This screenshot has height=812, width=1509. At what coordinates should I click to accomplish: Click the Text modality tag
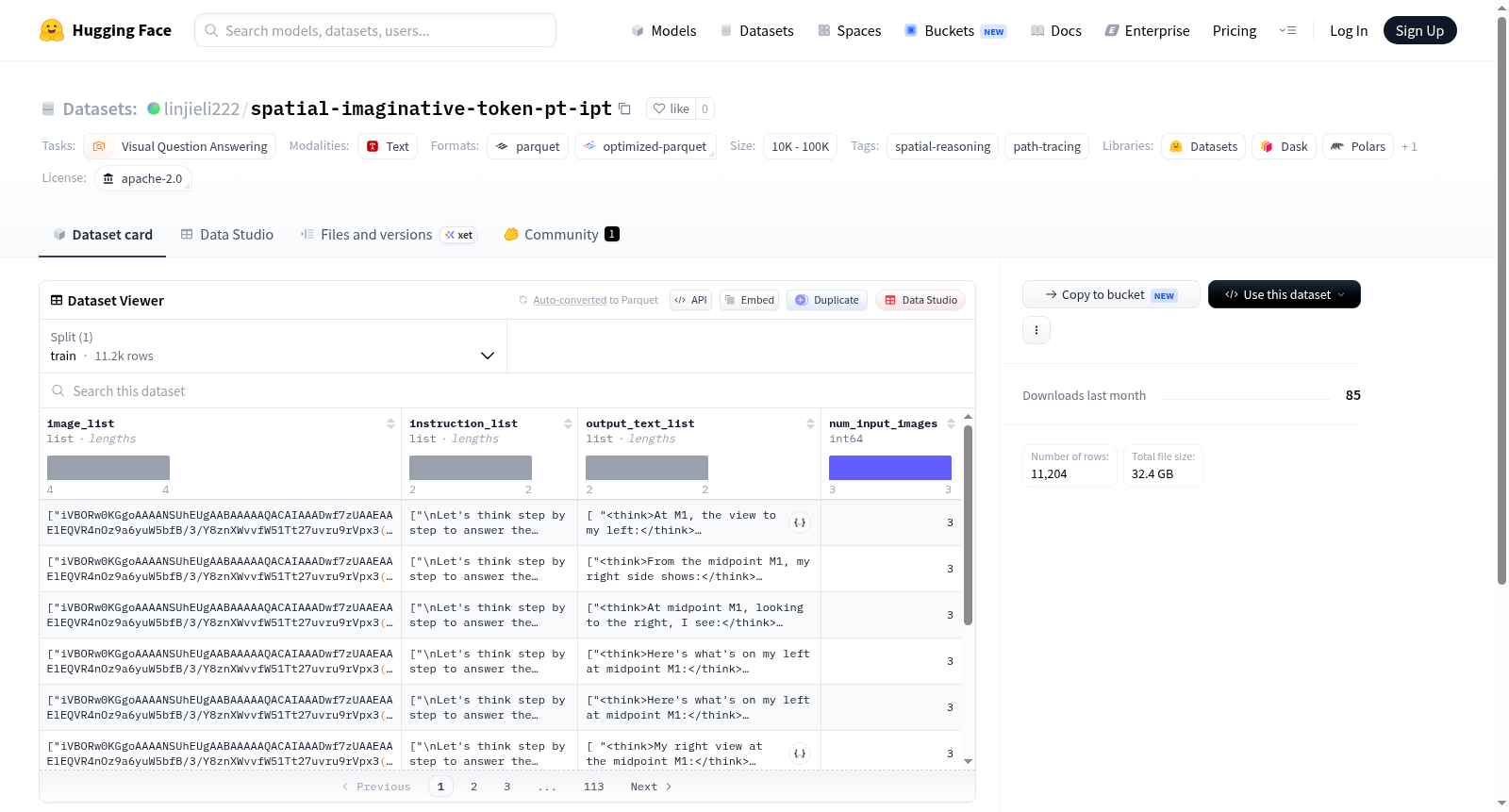[x=388, y=146]
